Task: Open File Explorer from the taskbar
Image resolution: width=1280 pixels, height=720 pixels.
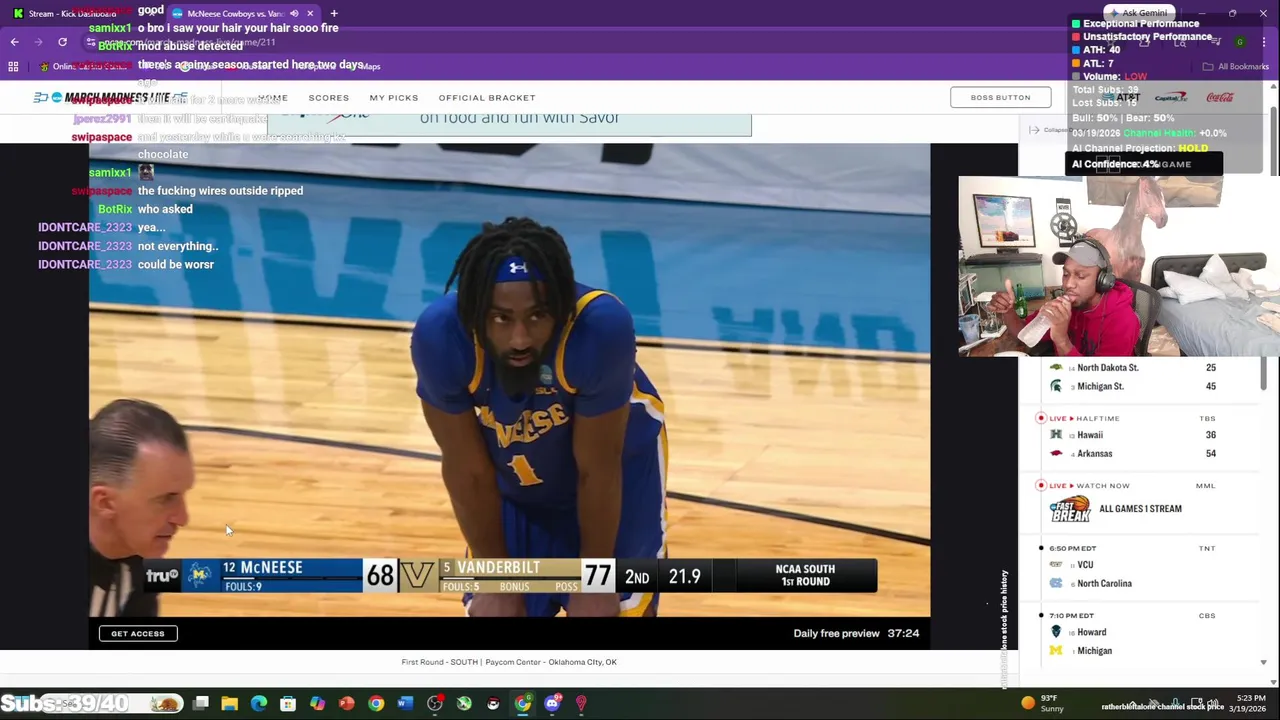Action: [x=230, y=704]
